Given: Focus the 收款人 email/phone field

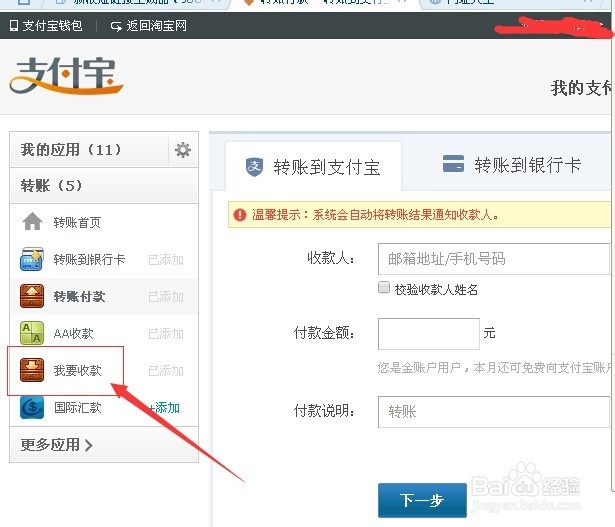Looking at the screenshot, I should (494, 259).
